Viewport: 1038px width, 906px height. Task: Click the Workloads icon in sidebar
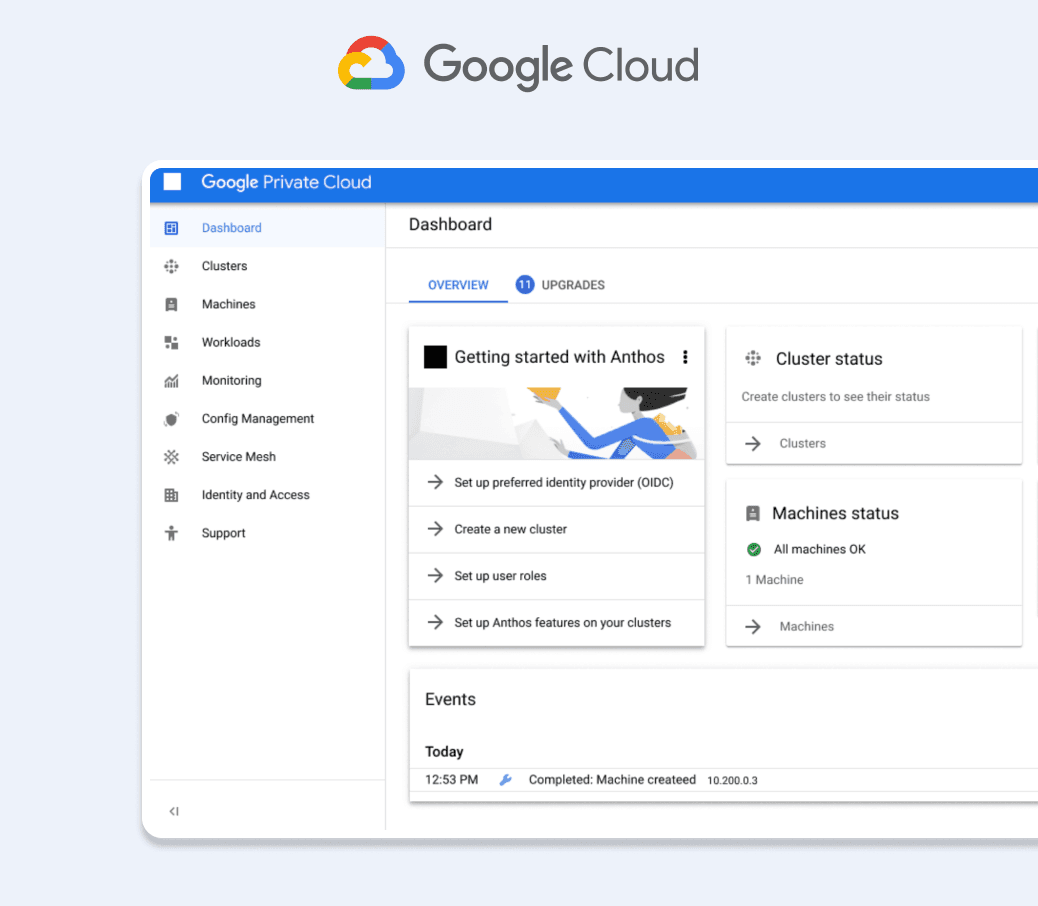click(x=171, y=342)
